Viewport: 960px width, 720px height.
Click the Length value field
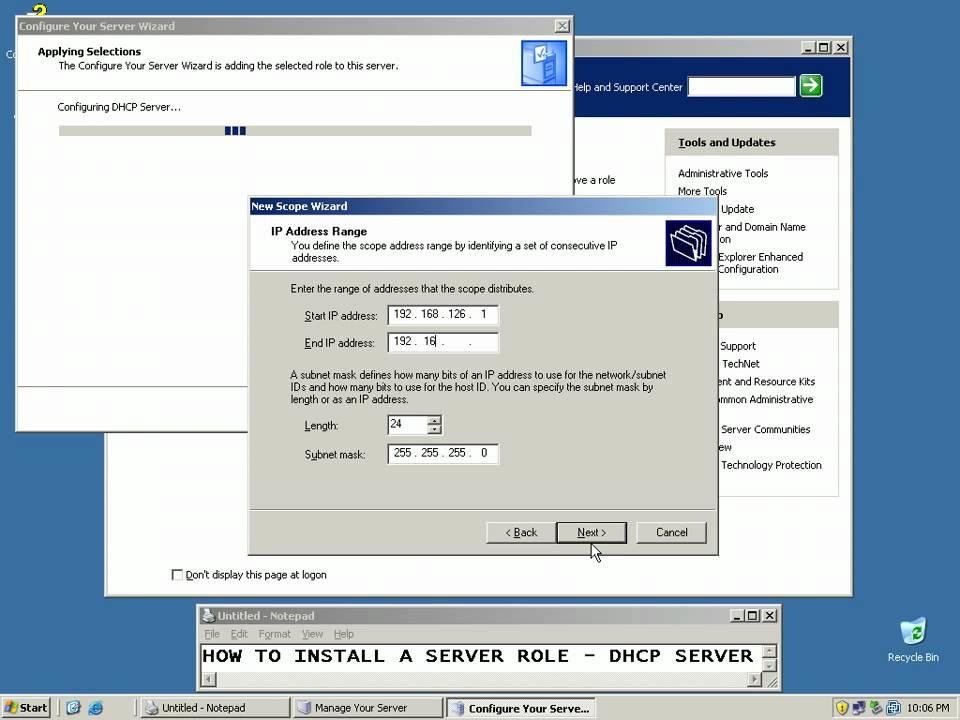pyautogui.click(x=408, y=424)
